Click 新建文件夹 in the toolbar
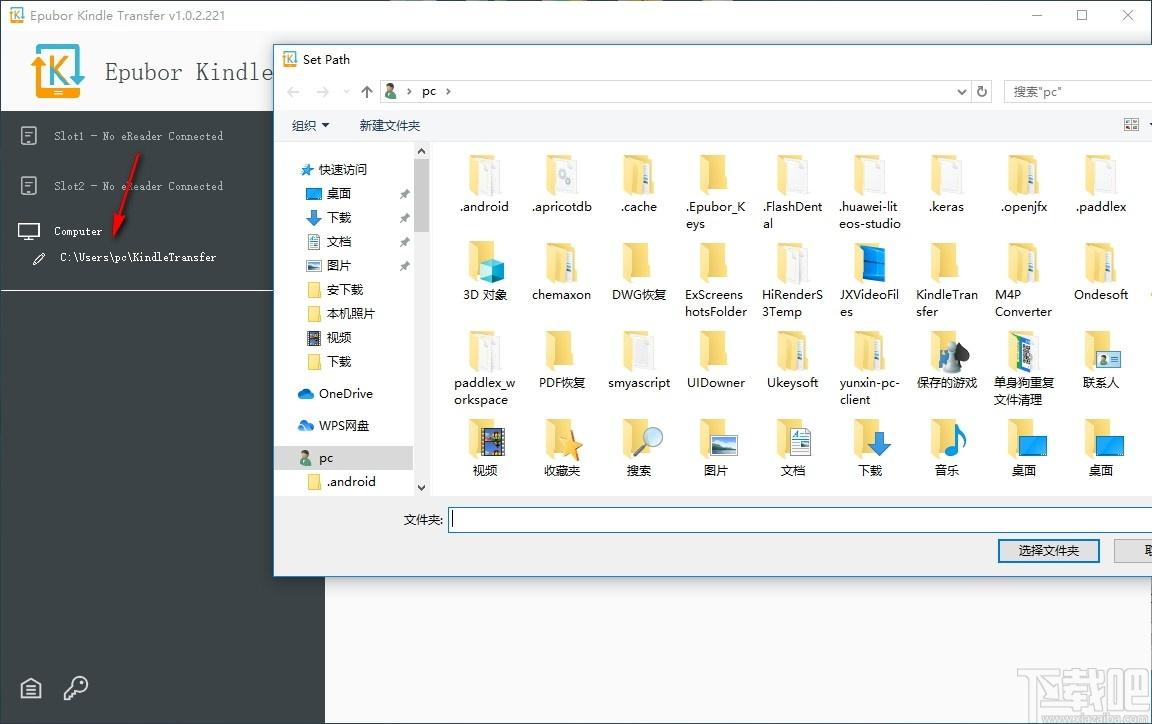Viewport: 1152px width, 724px height. point(389,126)
